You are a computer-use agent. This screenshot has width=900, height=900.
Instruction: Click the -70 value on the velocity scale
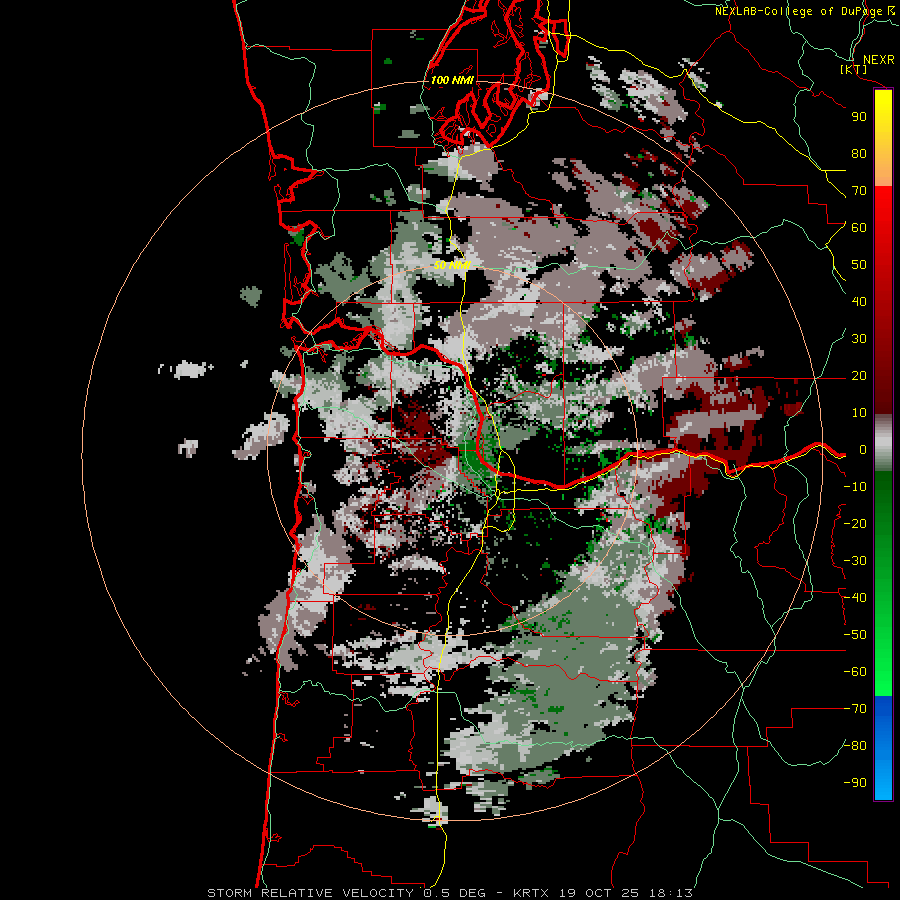(855, 709)
